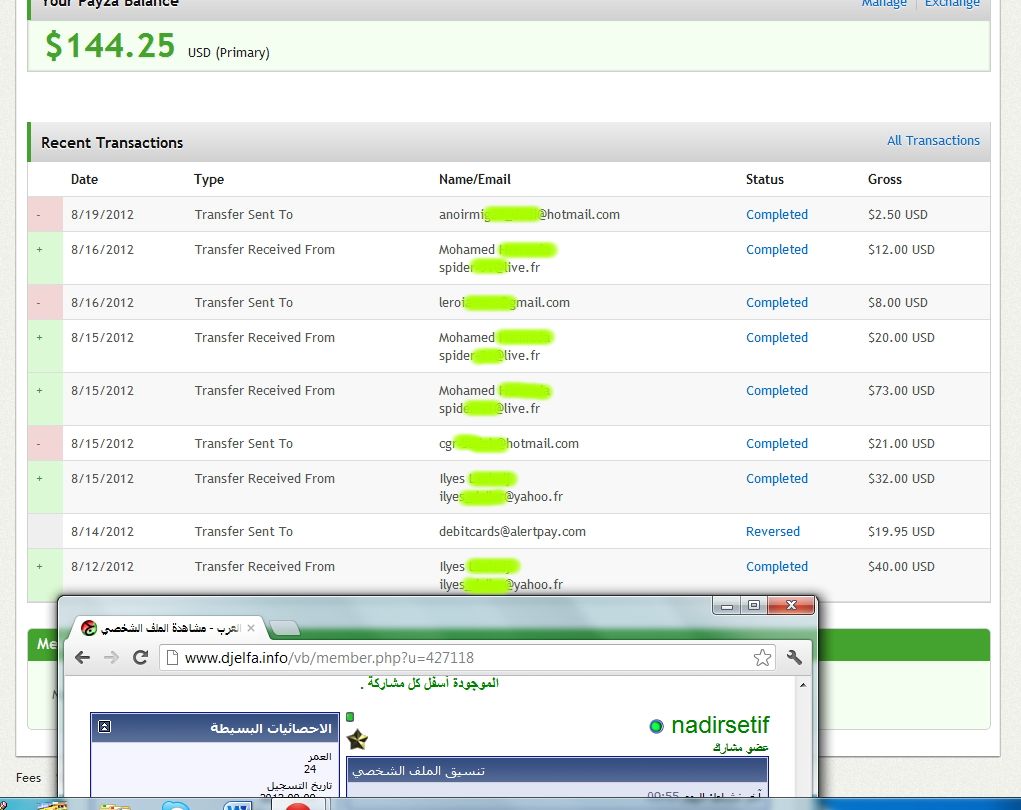Viewport: 1021px width, 810px height.
Task: Click the Name/Email column header
Action: click(x=475, y=179)
